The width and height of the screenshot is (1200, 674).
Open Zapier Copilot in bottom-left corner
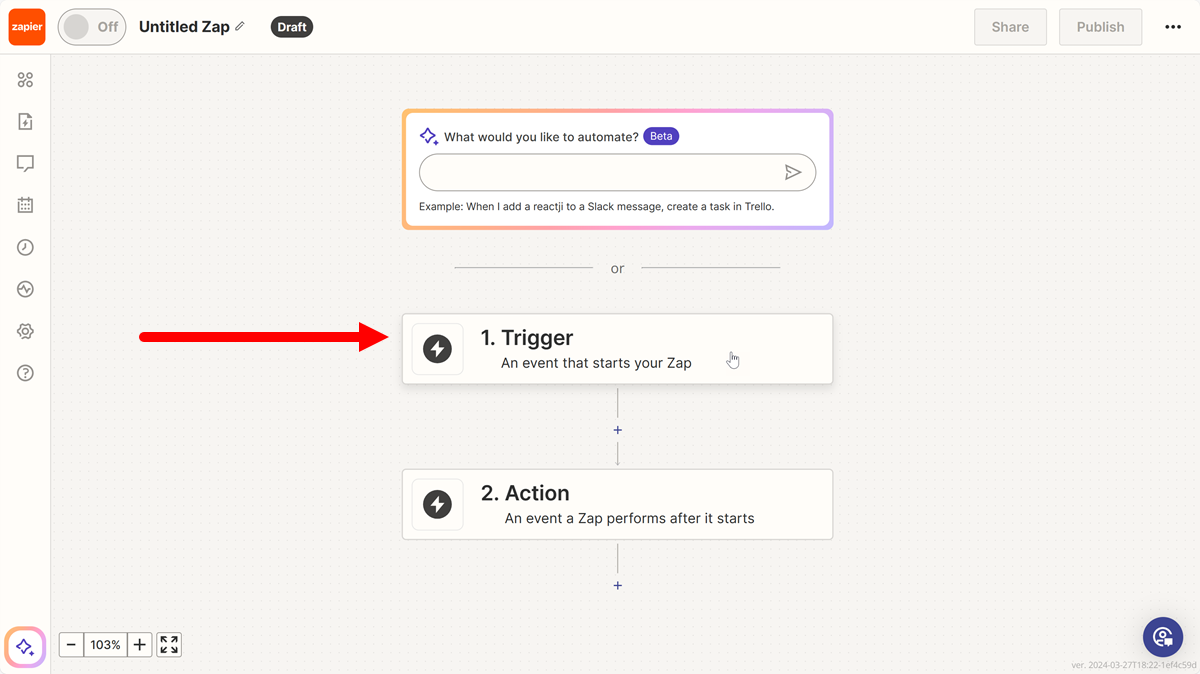coord(24,647)
